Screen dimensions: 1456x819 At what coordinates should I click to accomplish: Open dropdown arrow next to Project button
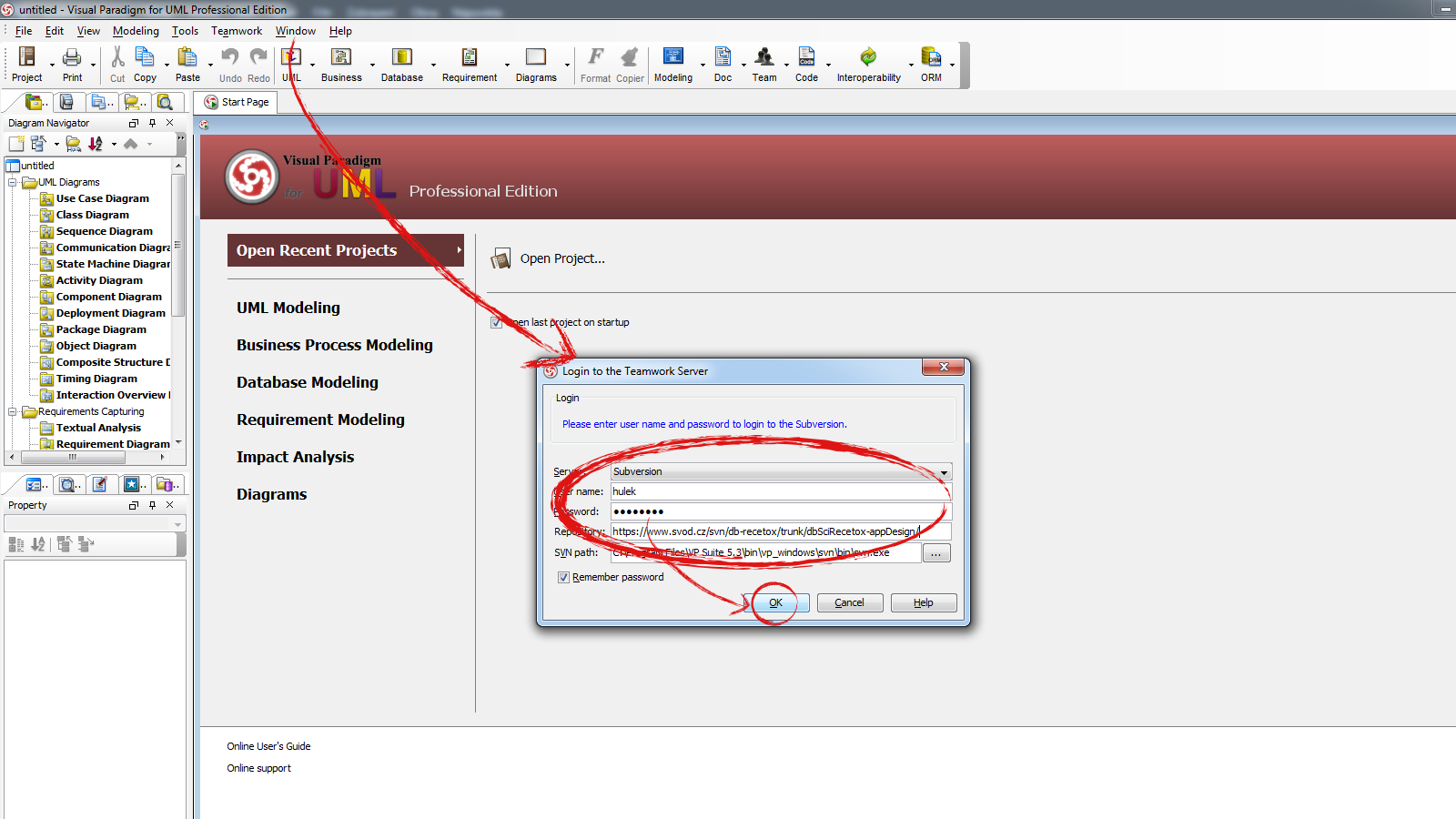tap(50, 65)
